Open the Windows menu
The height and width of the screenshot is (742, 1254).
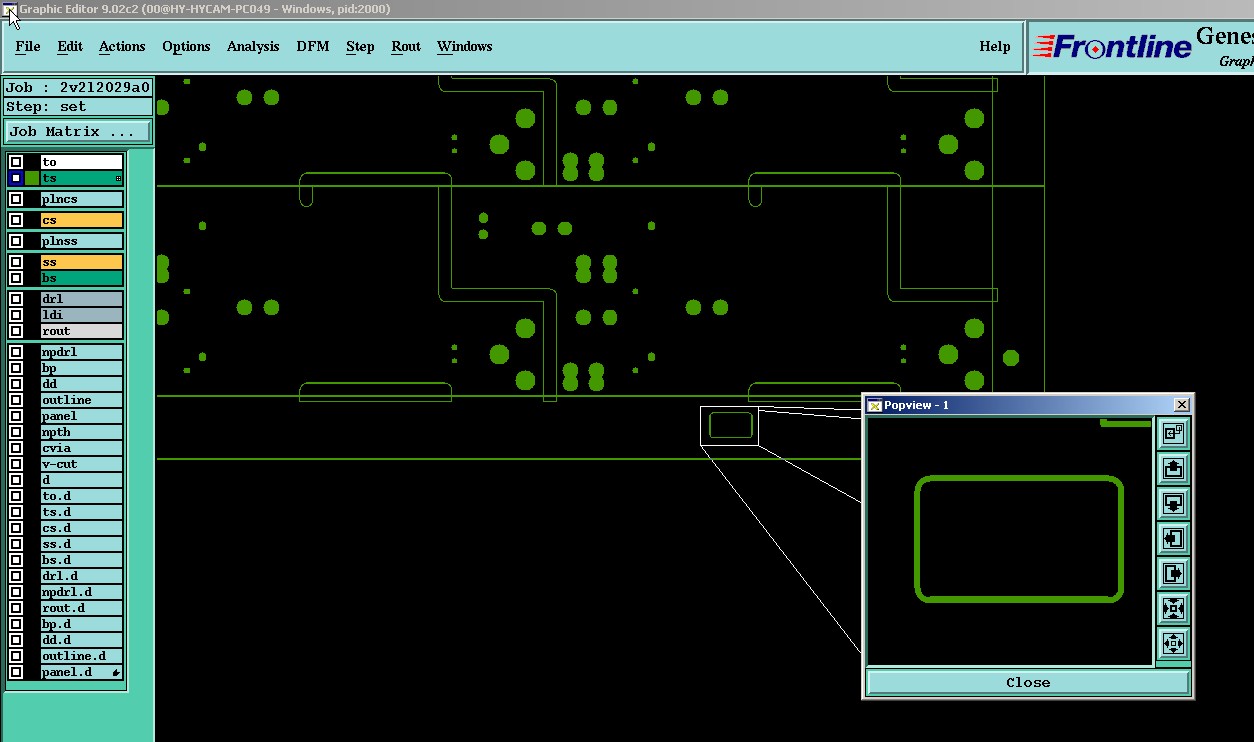(x=465, y=46)
